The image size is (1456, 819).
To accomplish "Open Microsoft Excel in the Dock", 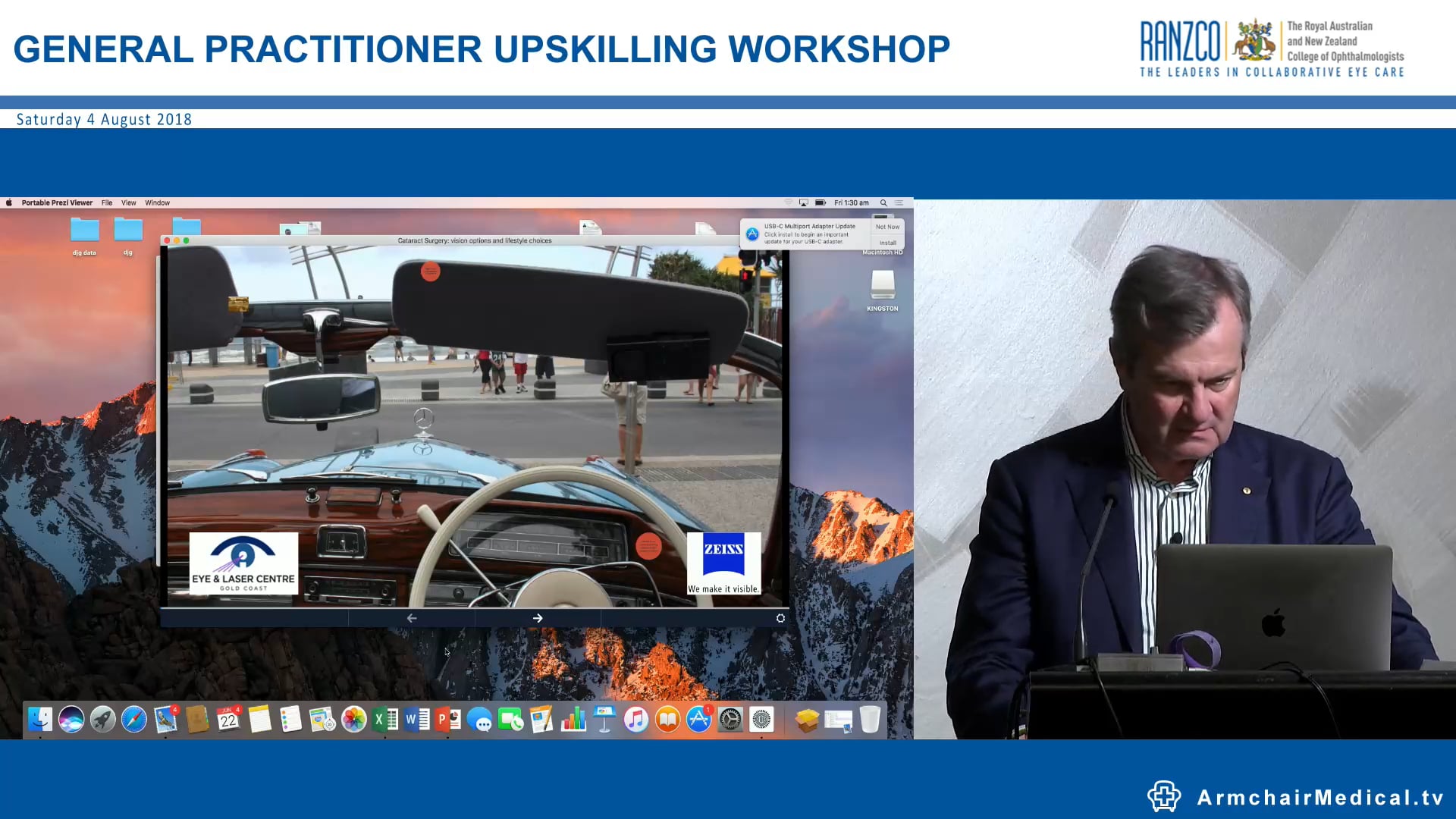I will tap(385, 719).
